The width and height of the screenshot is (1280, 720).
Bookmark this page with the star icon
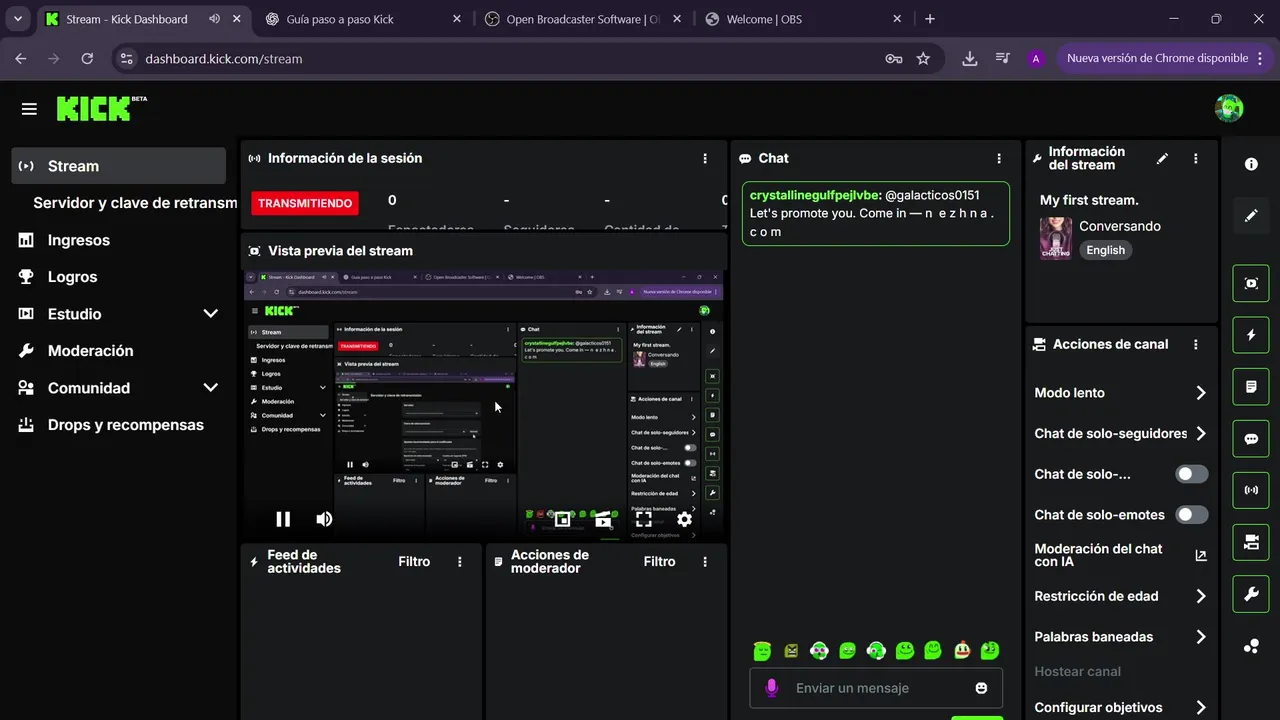coord(923,59)
